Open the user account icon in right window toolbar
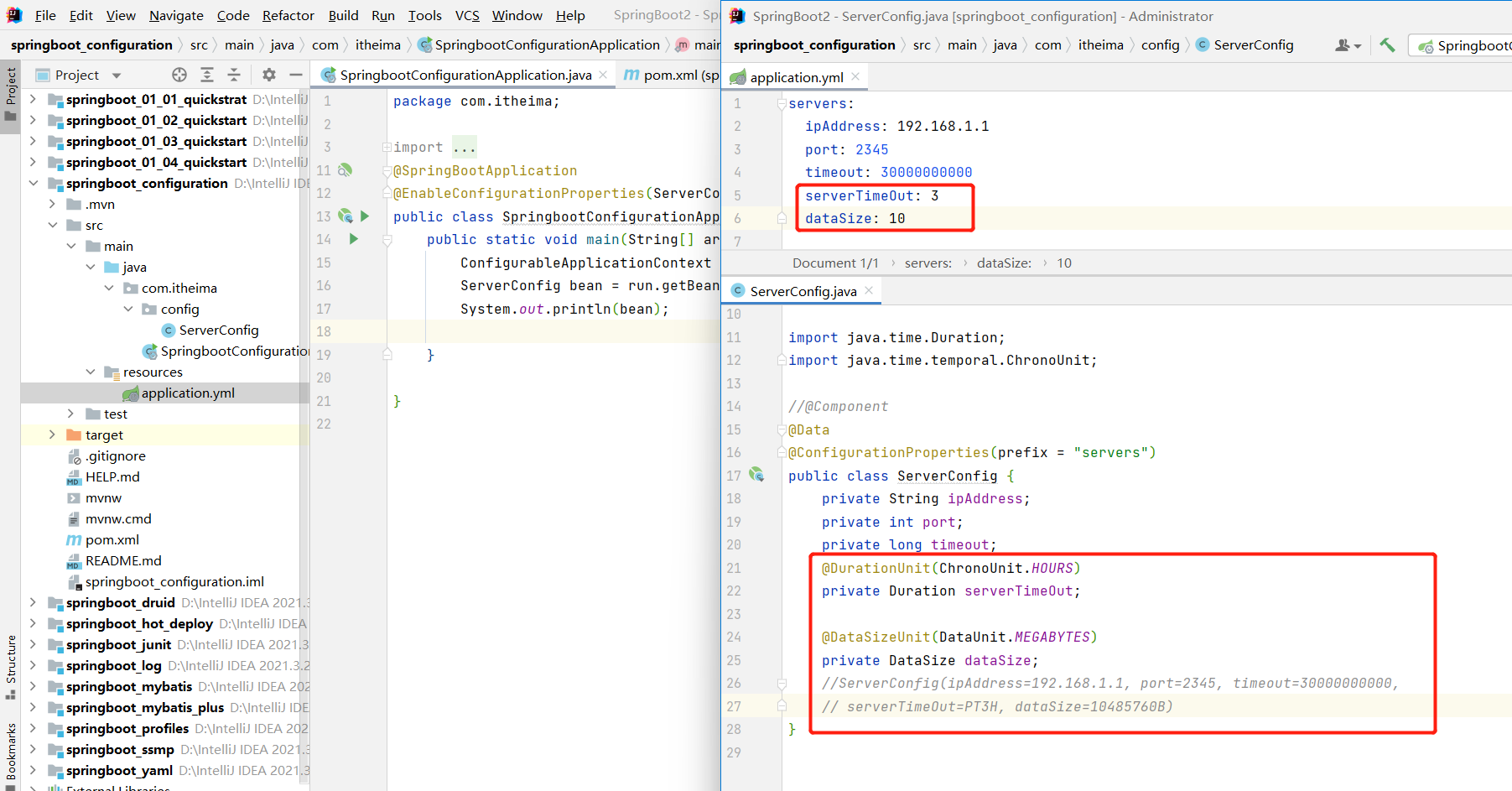Image resolution: width=1512 pixels, height=791 pixels. click(1348, 45)
